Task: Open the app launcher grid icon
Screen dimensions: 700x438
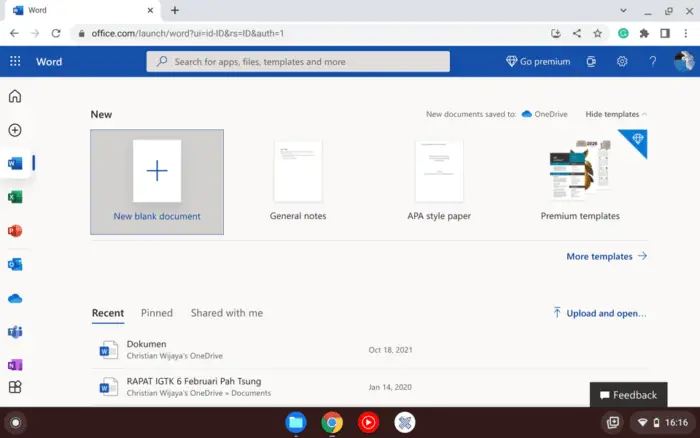Action: pyautogui.click(x=15, y=61)
